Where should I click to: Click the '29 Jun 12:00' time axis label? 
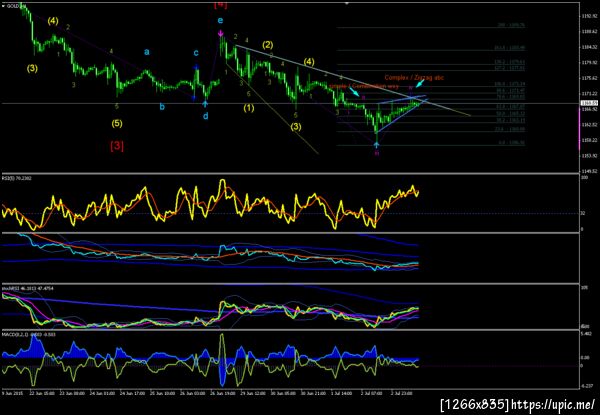coord(254,392)
